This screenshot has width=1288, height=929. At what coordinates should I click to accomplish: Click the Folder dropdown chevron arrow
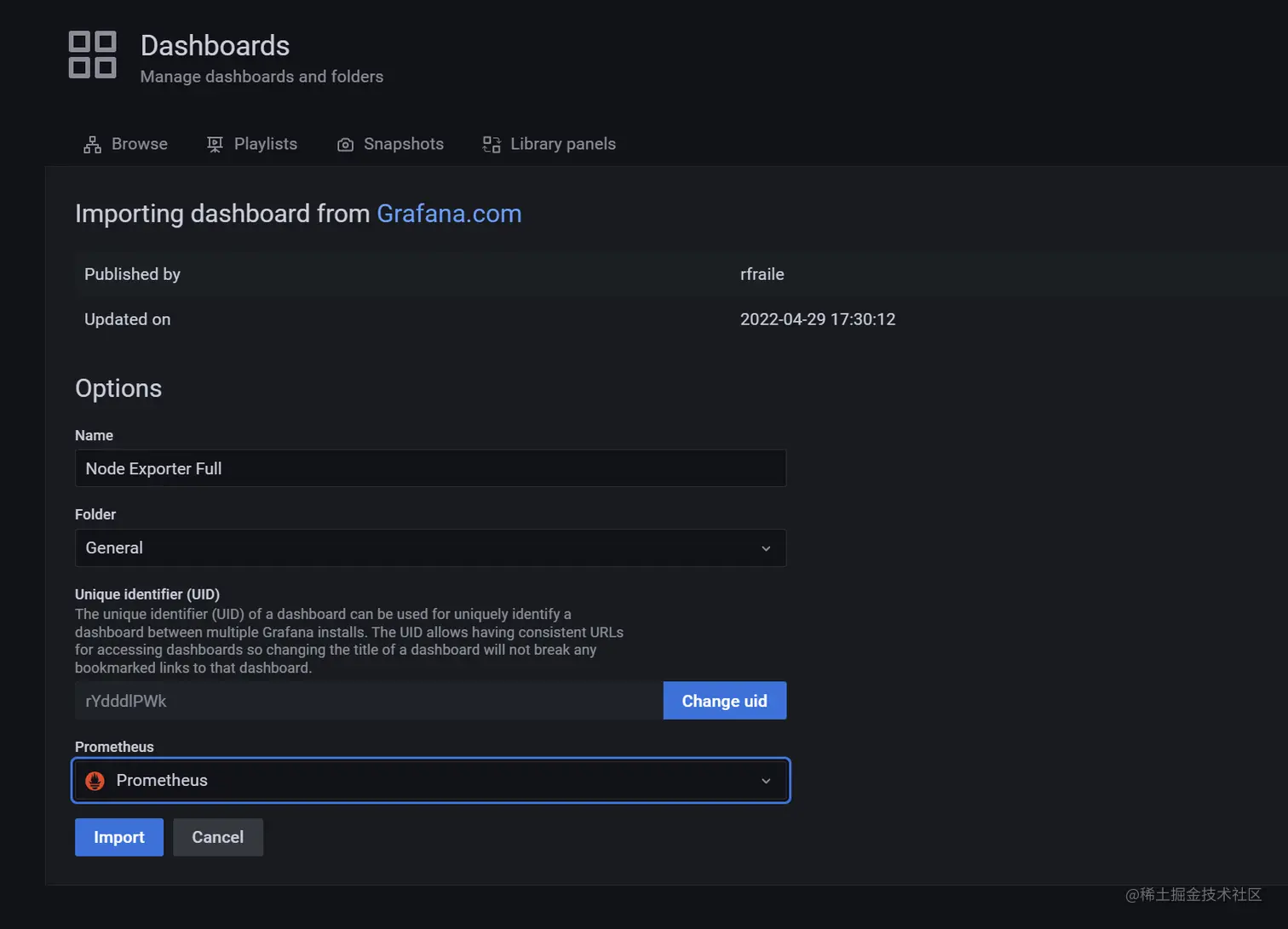766,548
